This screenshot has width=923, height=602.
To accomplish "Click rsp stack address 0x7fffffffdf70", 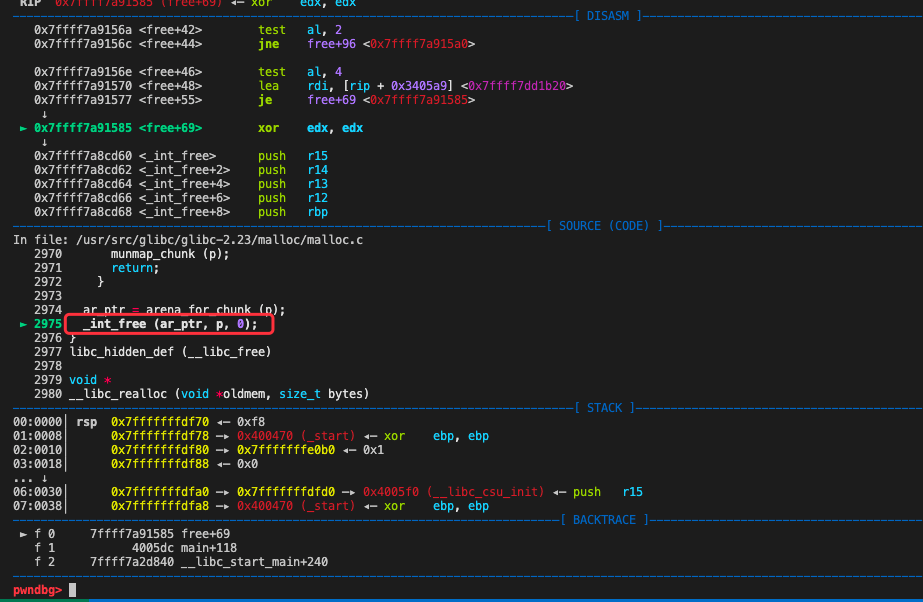I will tap(160, 422).
